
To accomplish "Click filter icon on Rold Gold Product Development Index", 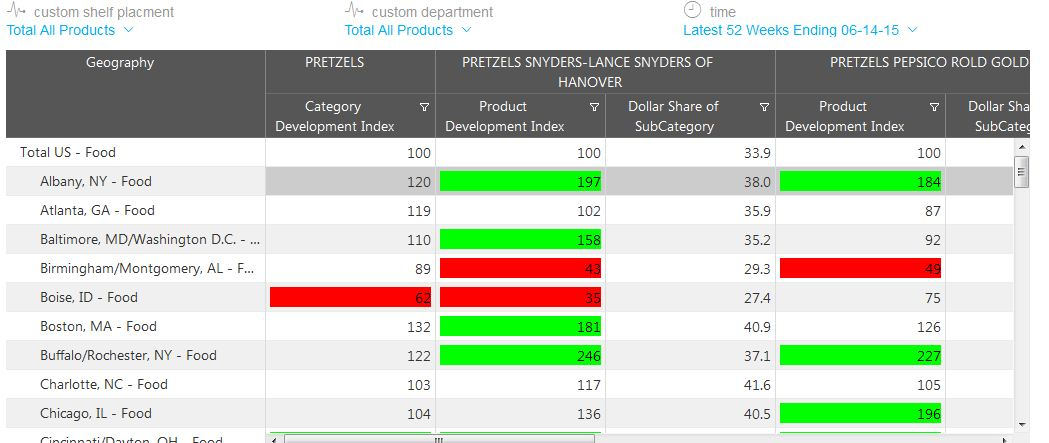I will tap(934, 107).
